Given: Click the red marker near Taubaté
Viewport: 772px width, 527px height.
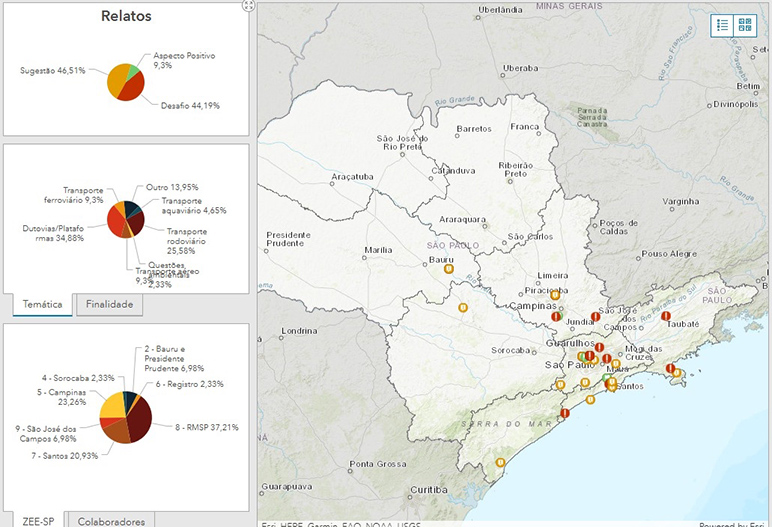Looking at the screenshot, I should pos(666,316).
